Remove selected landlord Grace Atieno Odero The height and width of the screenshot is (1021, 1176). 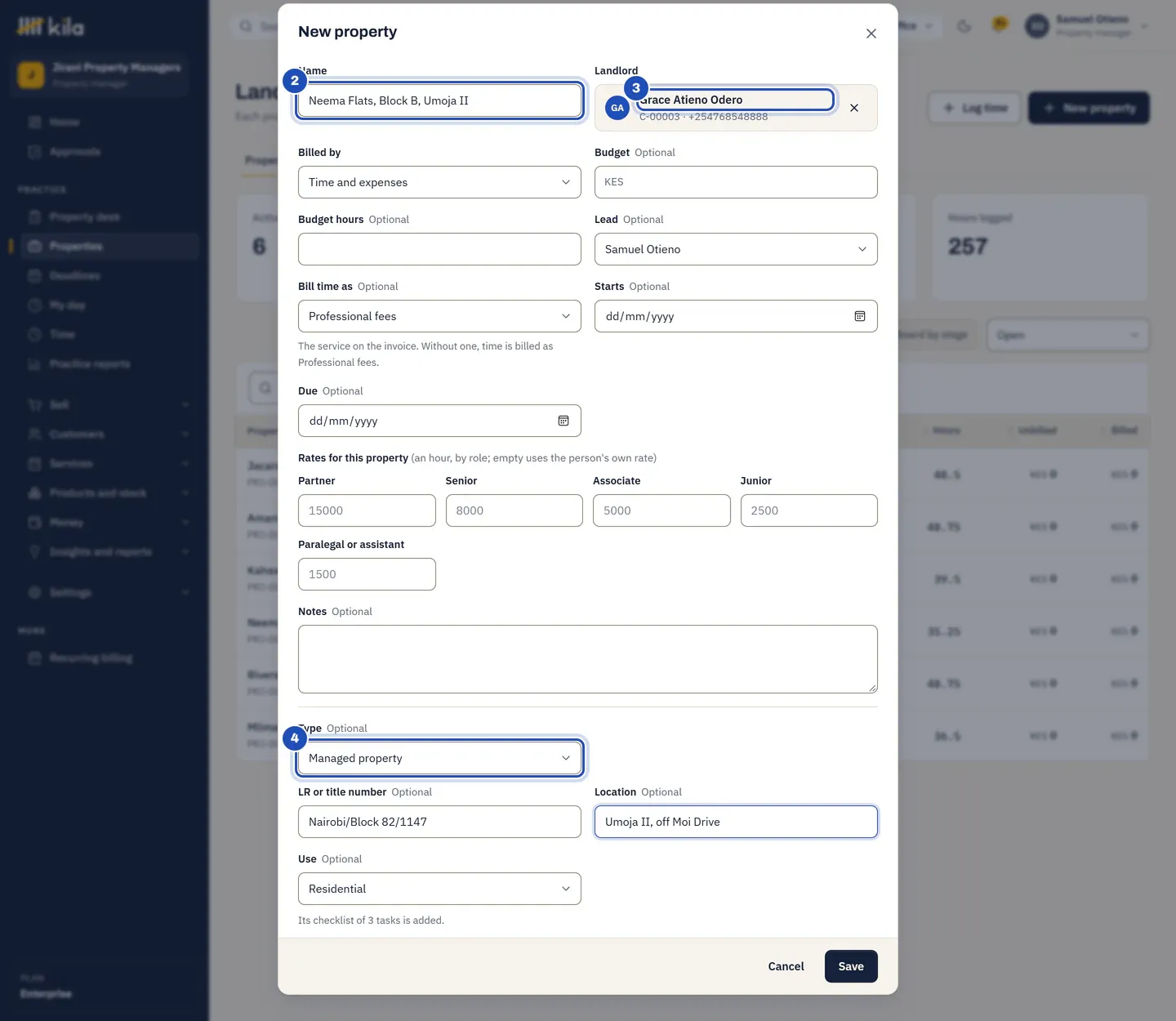click(854, 108)
